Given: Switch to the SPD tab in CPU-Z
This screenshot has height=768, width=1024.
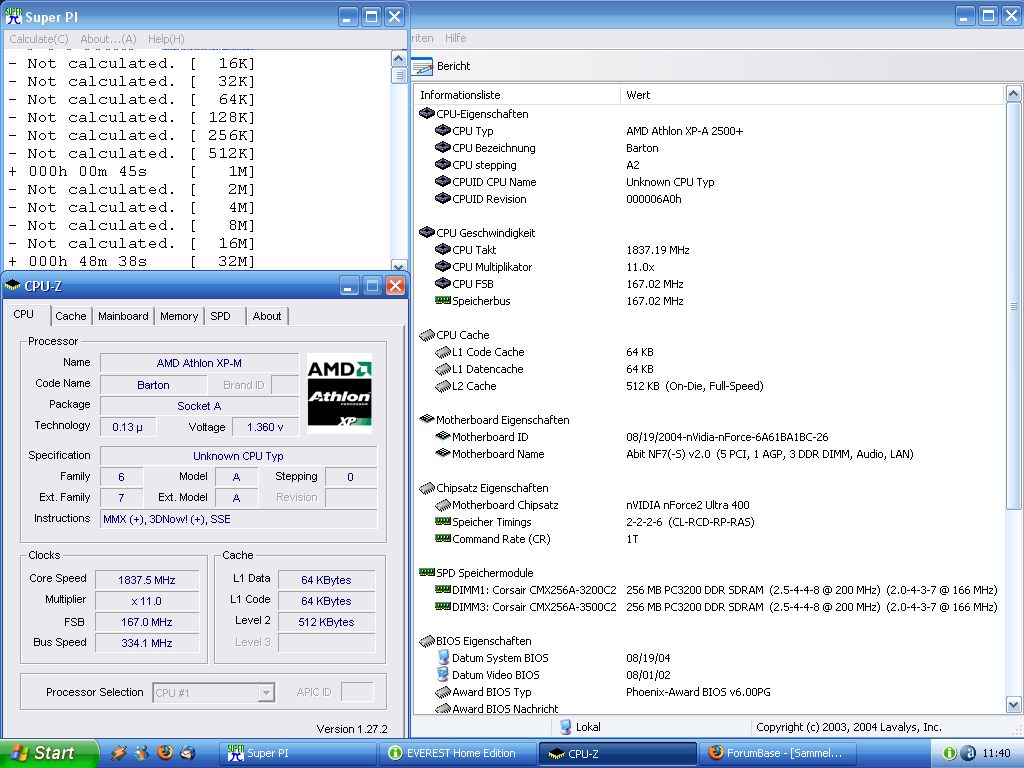Looking at the screenshot, I should 221,316.
